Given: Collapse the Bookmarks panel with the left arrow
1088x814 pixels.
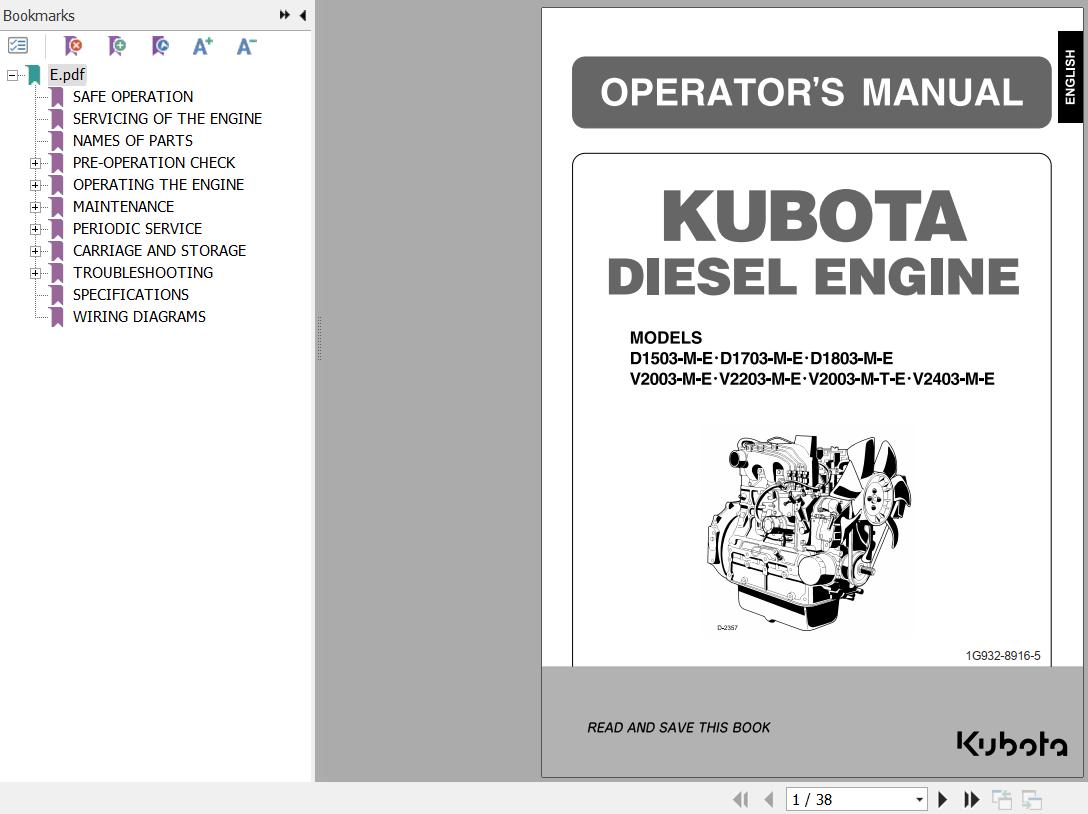Looking at the screenshot, I should 303,15.
